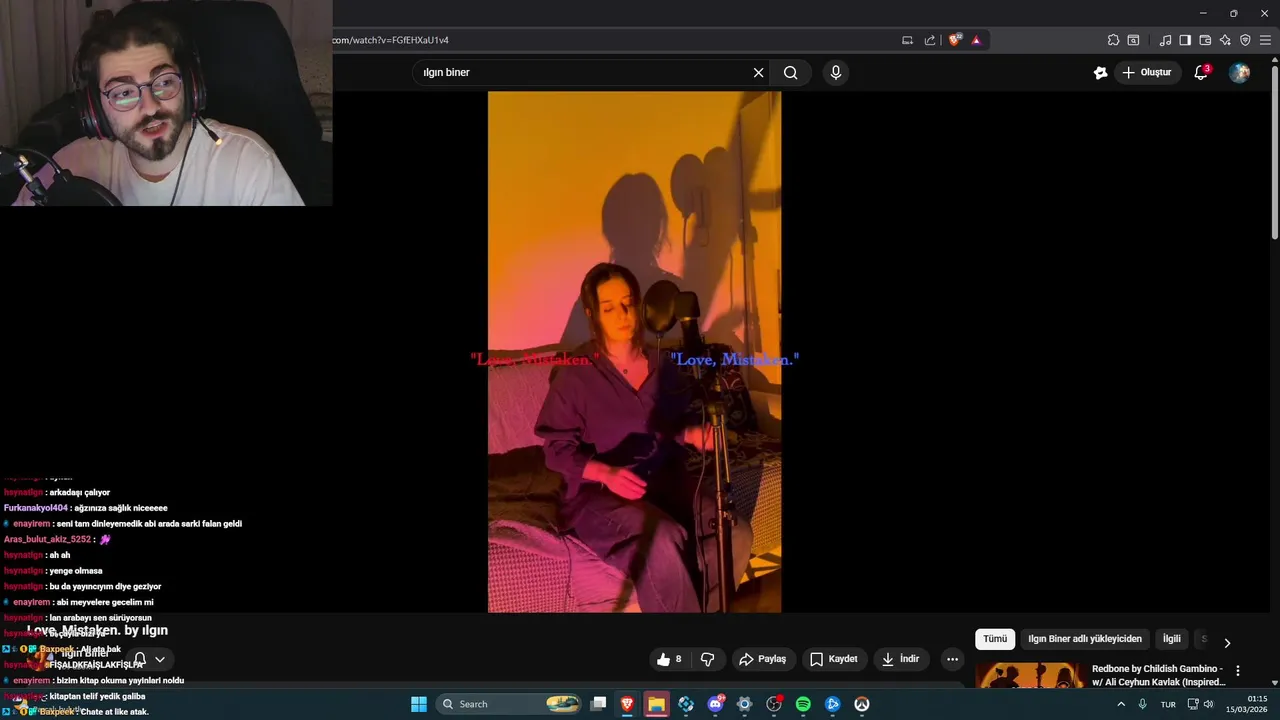Click the tray microphone icon
1280x720 pixels.
[x=1142, y=704]
